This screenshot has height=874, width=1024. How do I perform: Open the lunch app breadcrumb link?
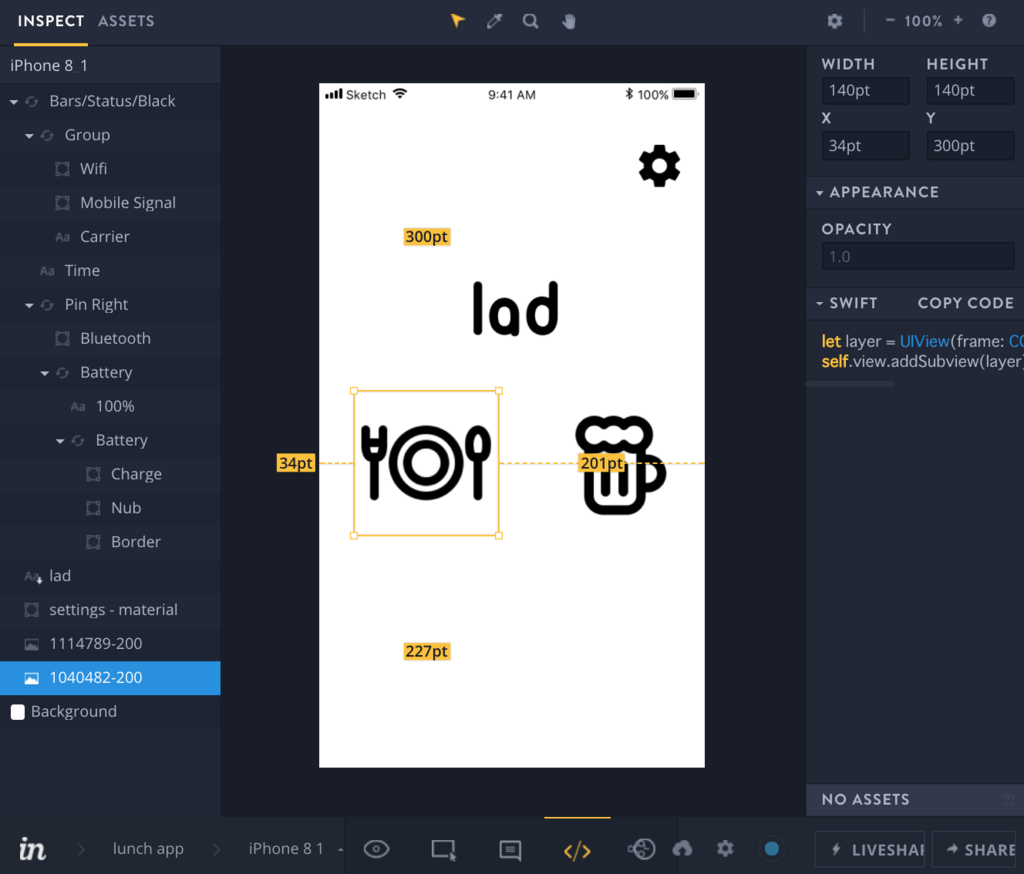148,849
